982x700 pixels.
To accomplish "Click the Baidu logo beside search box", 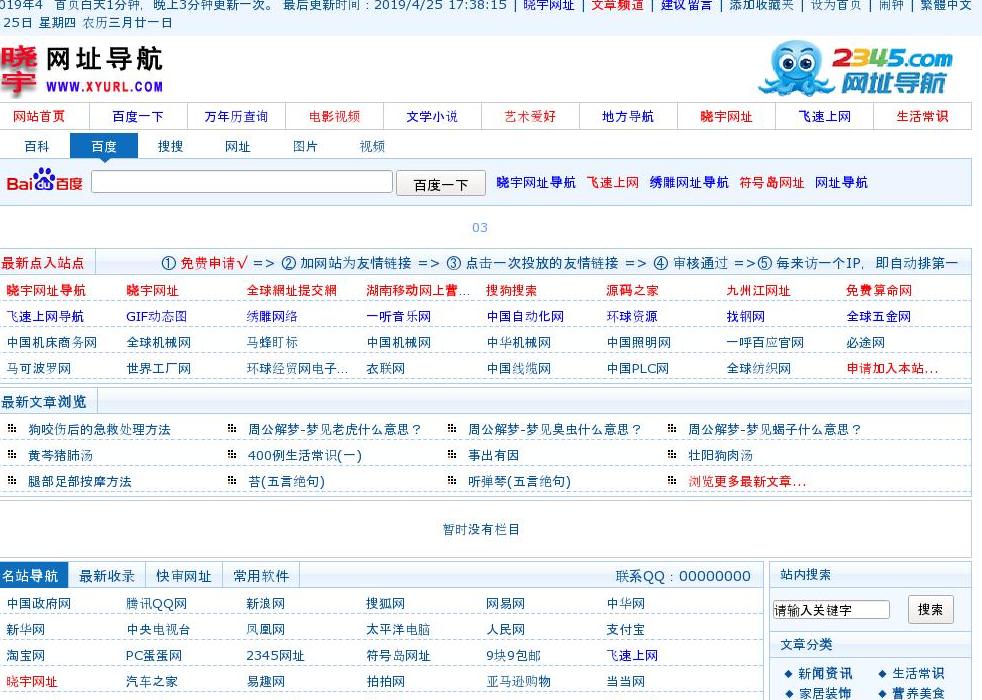I will (44, 181).
